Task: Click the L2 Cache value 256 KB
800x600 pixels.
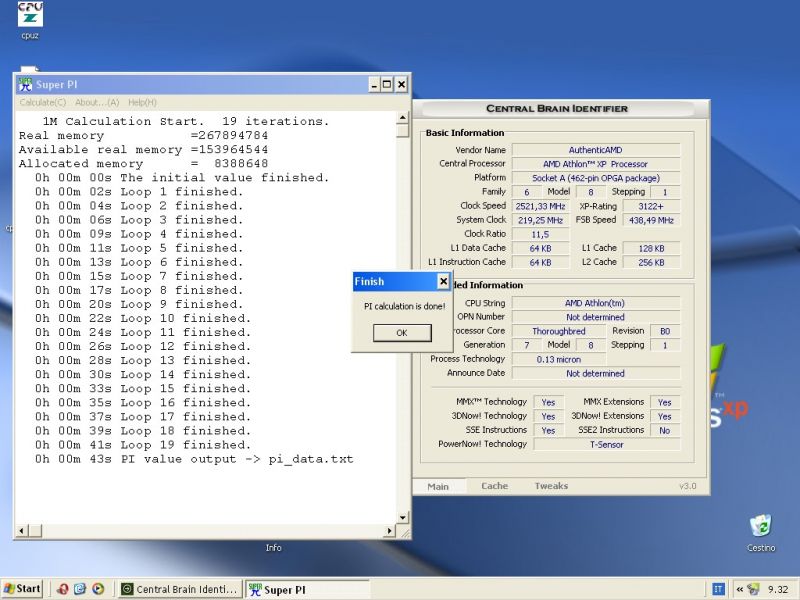Action: (651, 262)
